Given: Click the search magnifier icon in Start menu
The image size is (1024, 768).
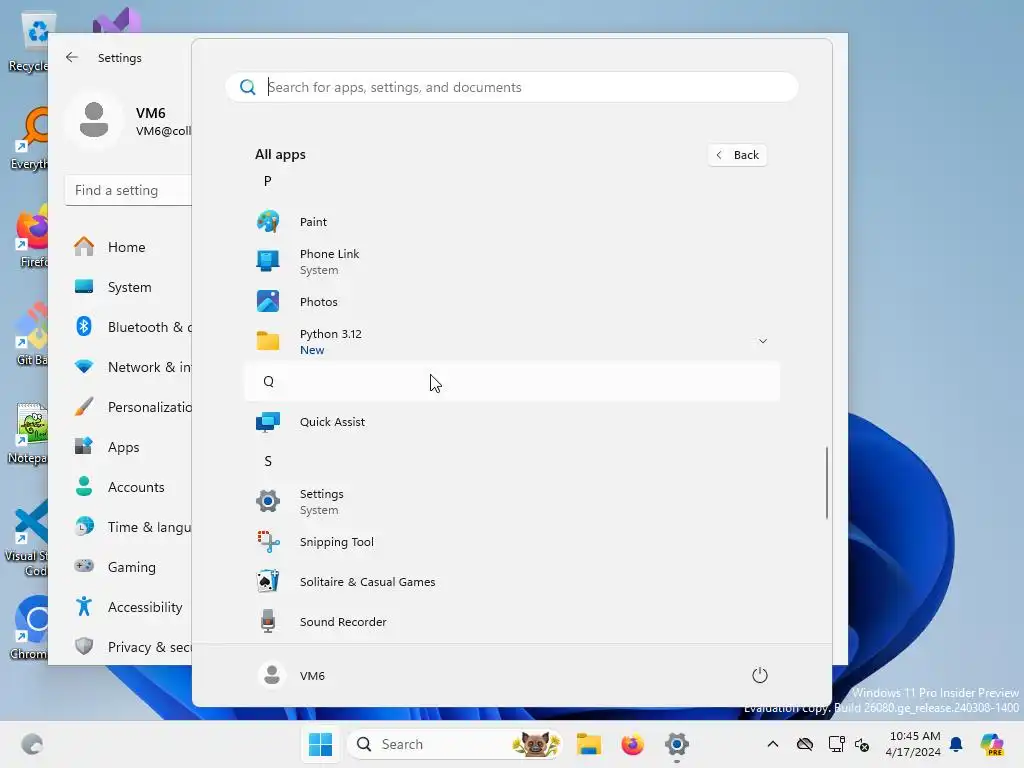Looking at the screenshot, I should (x=248, y=87).
